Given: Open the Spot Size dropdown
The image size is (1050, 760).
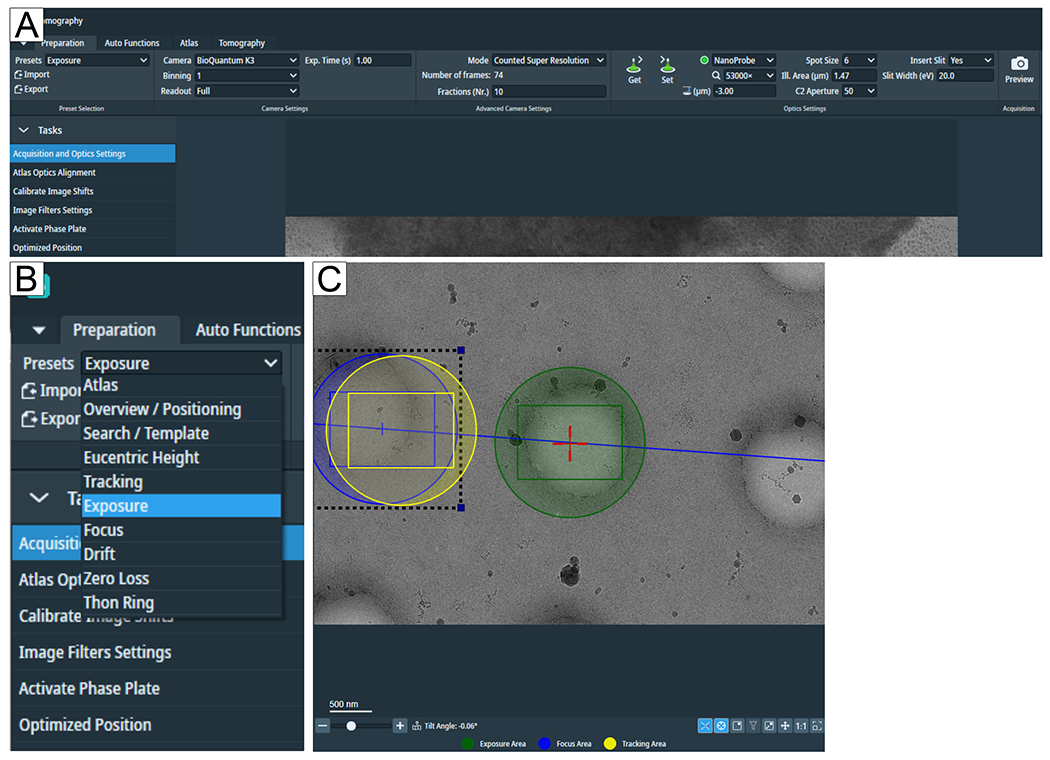Looking at the screenshot, I should pyautogui.click(x=859, y=60).
